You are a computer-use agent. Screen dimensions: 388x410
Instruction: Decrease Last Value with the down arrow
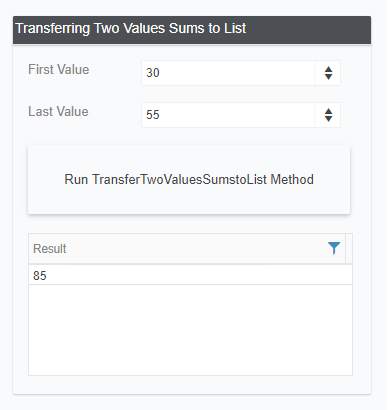tap(328, 119)
